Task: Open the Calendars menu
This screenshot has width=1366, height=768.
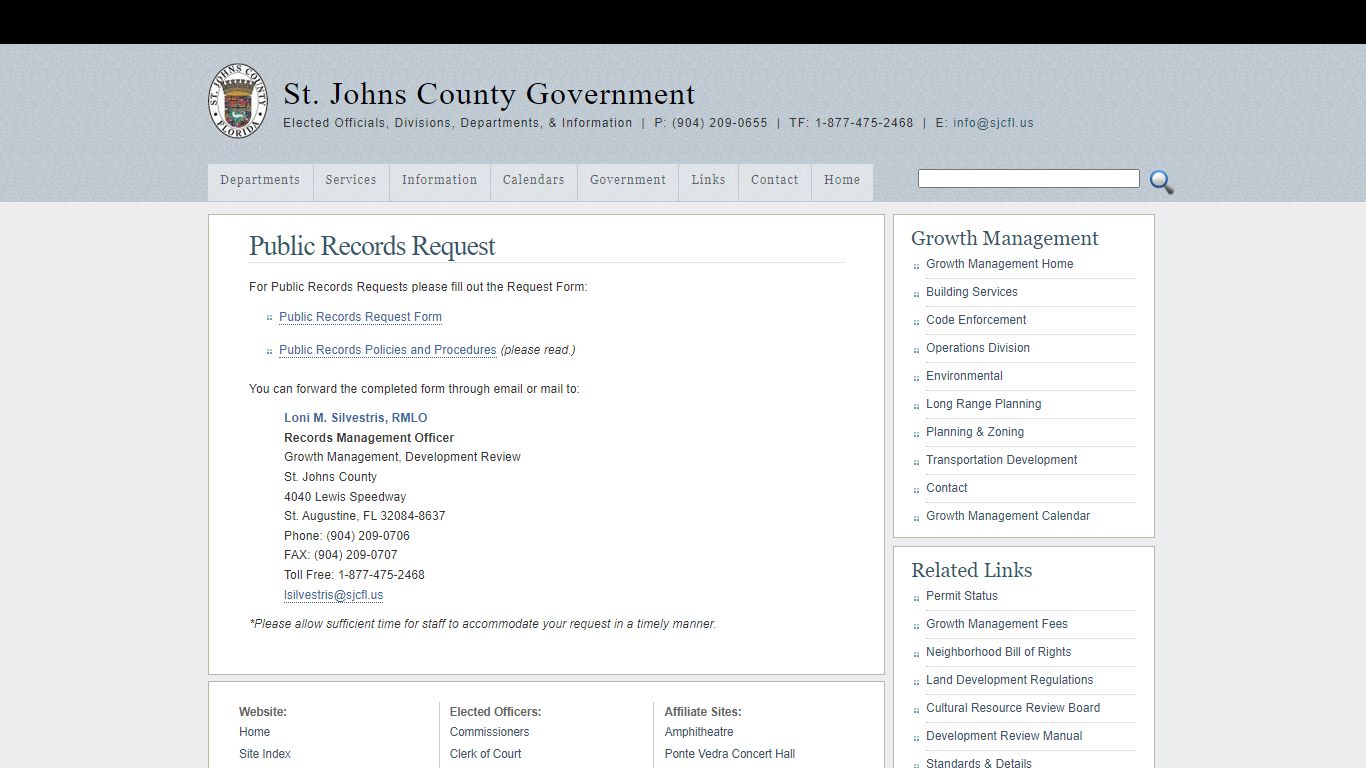Action: [534, 181]
